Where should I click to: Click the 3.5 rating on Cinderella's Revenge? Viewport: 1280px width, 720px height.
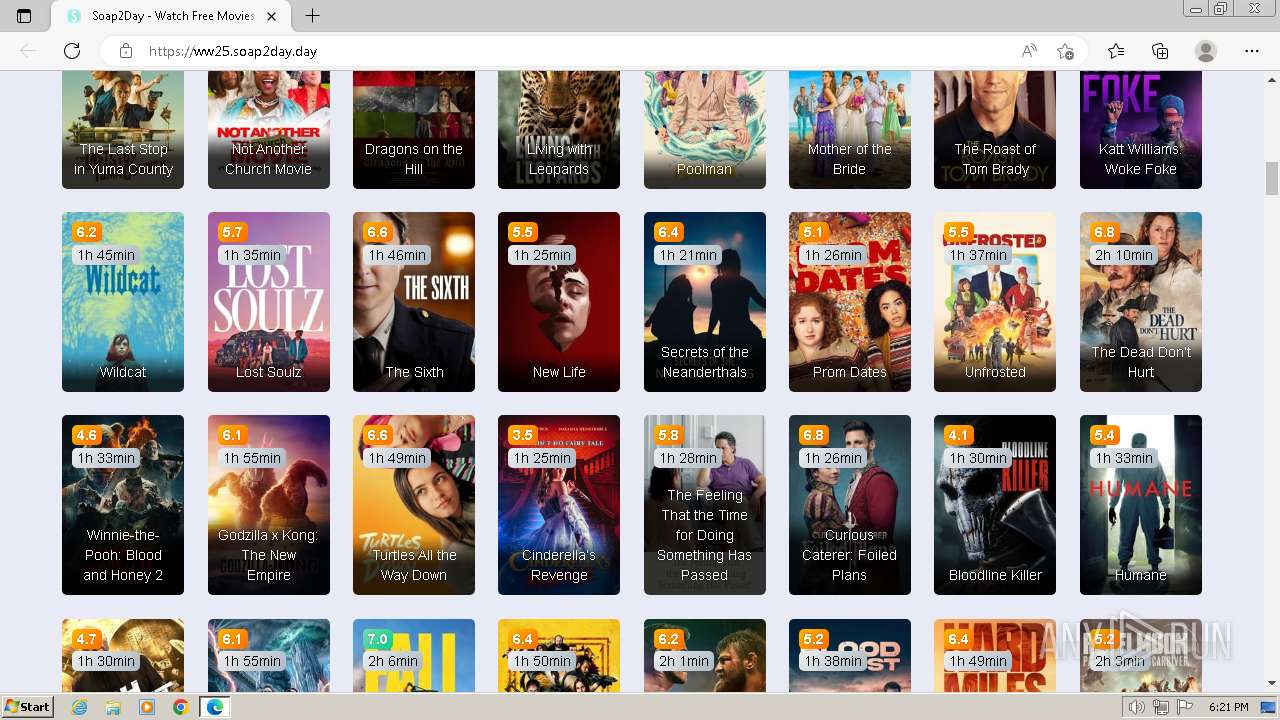pyautogui.click(x=522, y=435)
